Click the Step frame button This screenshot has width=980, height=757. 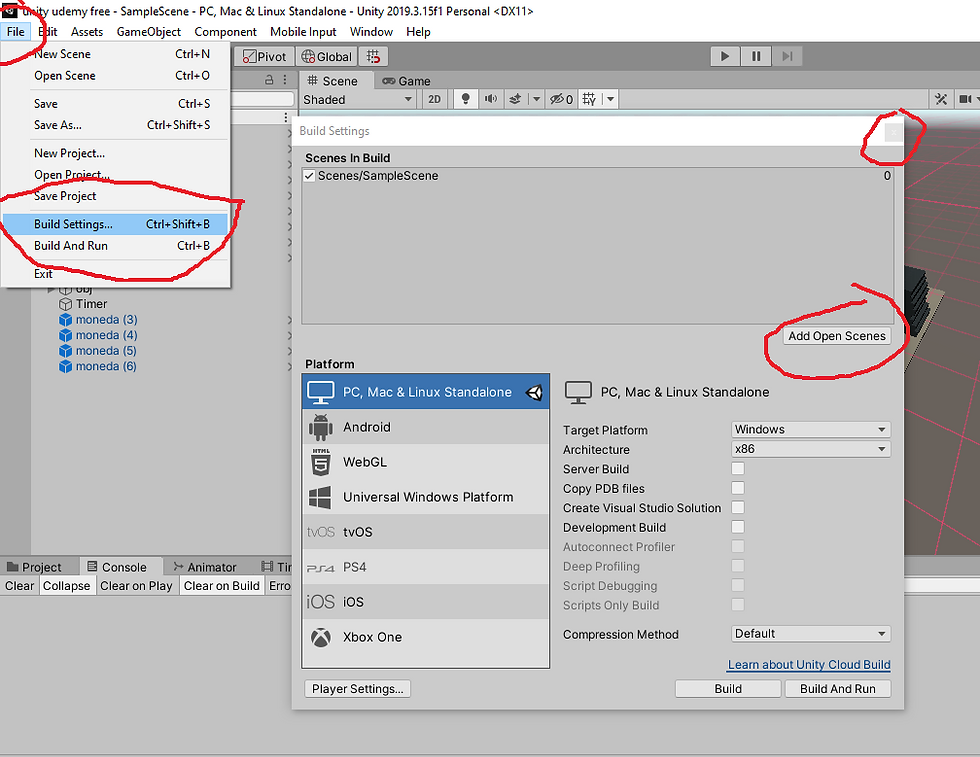point(787,56)
